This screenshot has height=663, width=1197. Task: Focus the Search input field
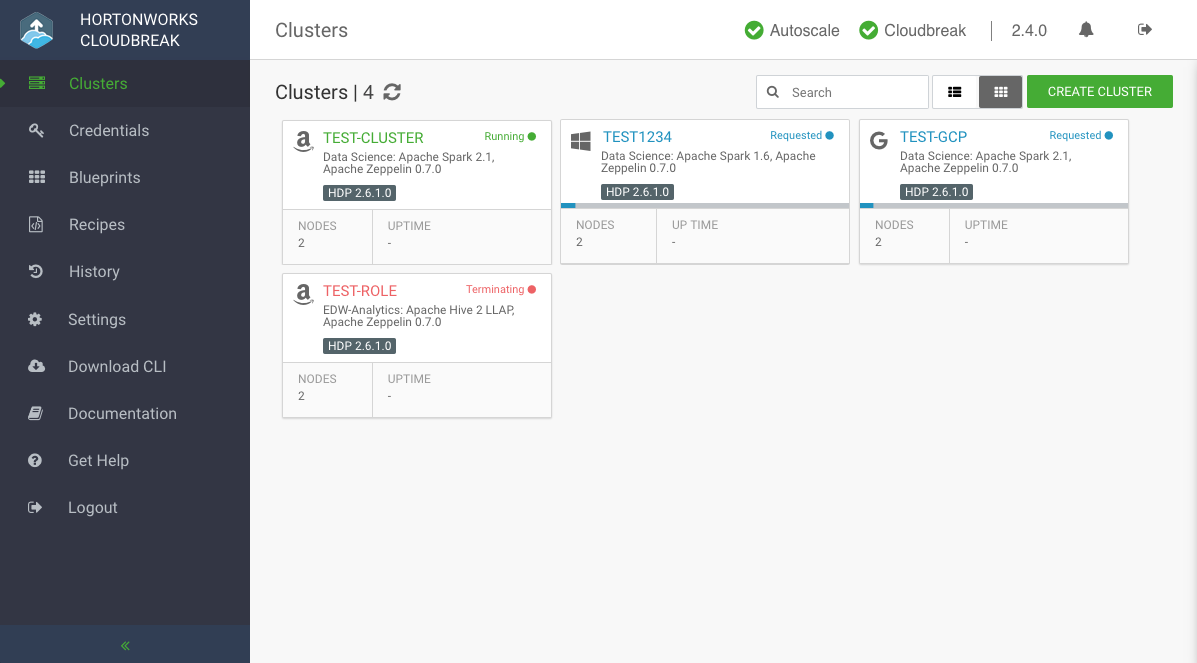[842, 92]
